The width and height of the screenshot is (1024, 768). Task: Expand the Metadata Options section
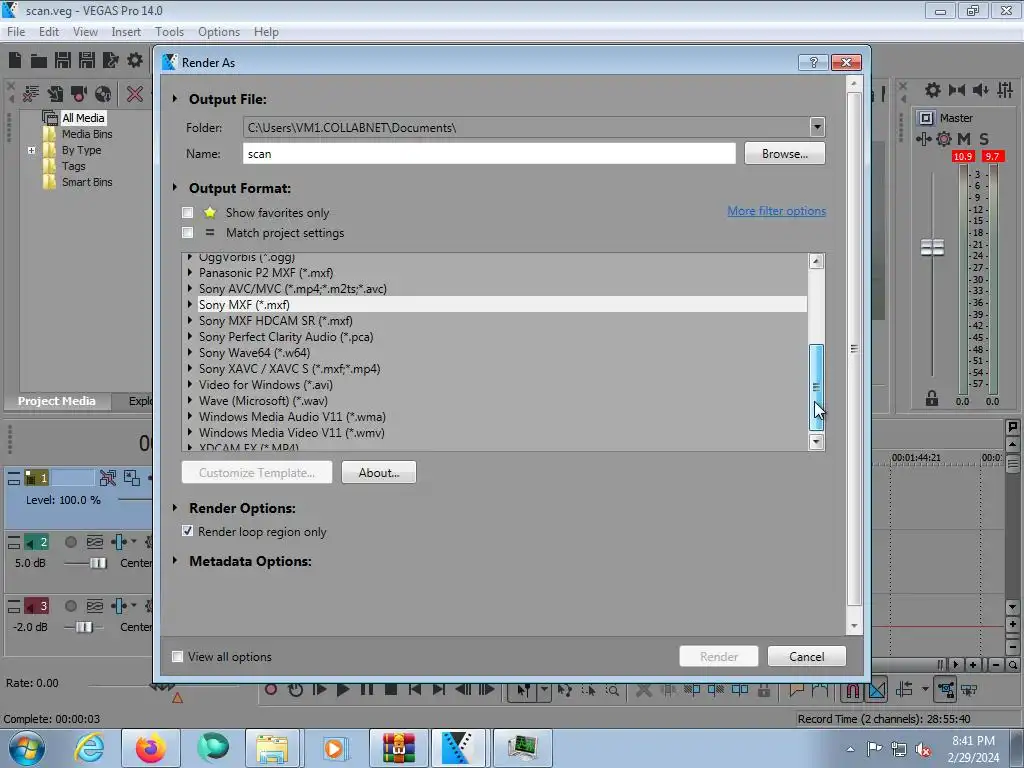click(x=175, y=560)
